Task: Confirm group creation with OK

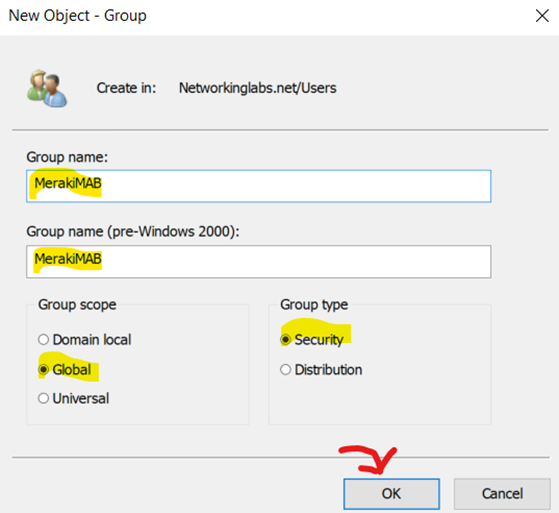Action: coord(391,494)
